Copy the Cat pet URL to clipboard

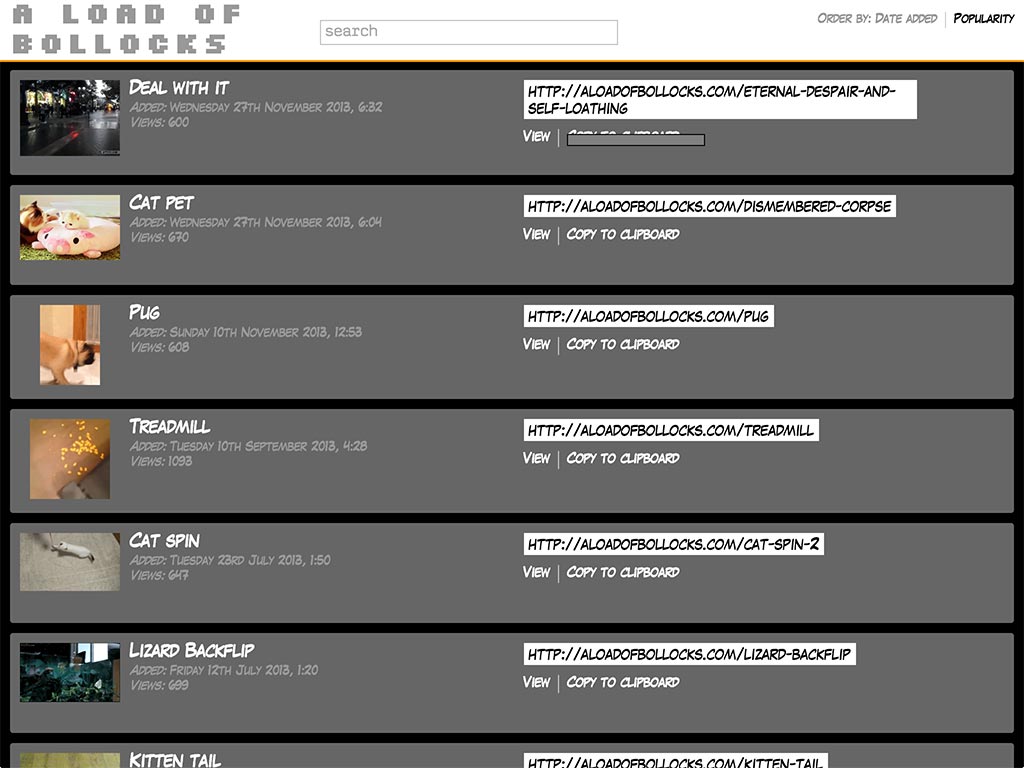pyautogui.click(x=623, y=234)
